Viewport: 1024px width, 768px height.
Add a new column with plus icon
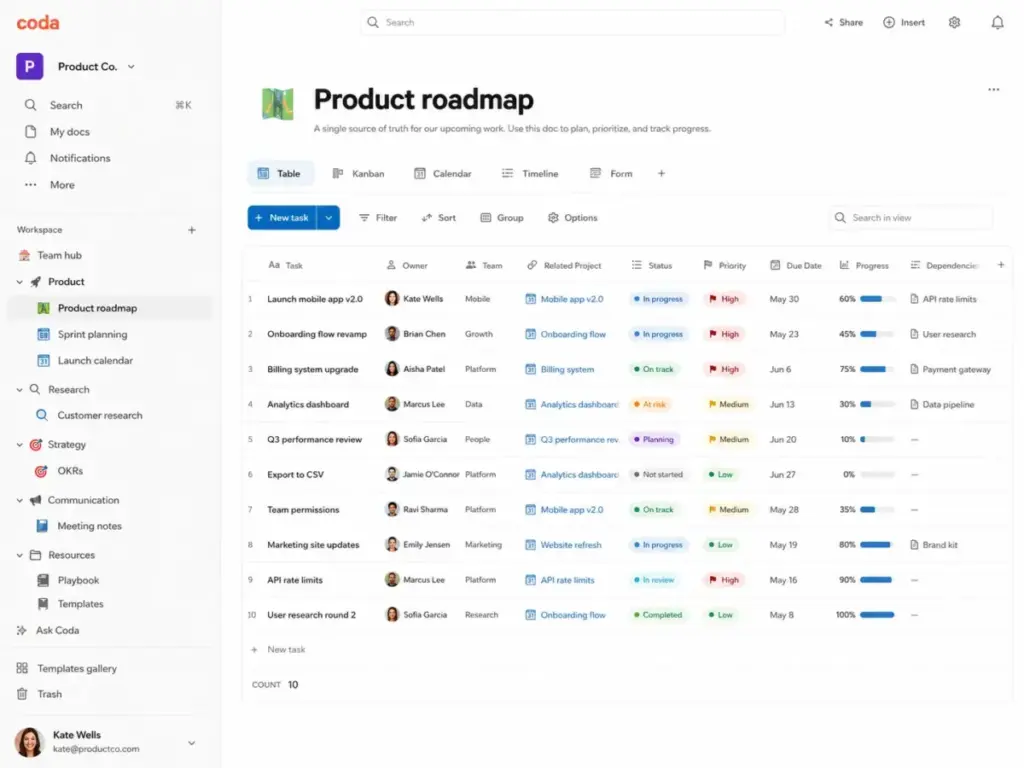(1000, 264)
